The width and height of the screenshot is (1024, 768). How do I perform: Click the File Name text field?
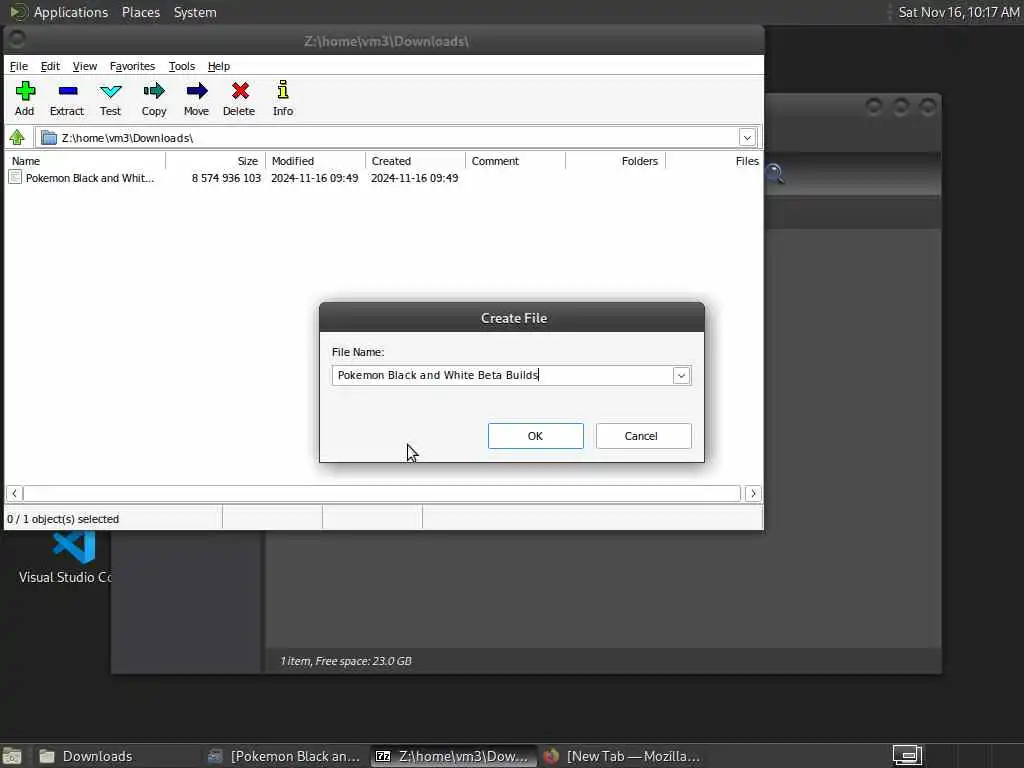coord(503,376)
